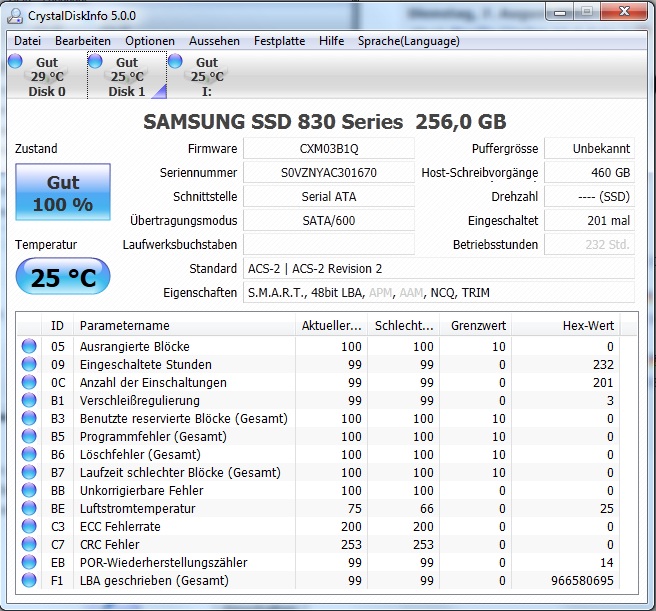The width and height of the screenshot is (656, 611).
Task: Click the Übertragungsmodus field SATA/600
Action: click(x=329, y=221)
